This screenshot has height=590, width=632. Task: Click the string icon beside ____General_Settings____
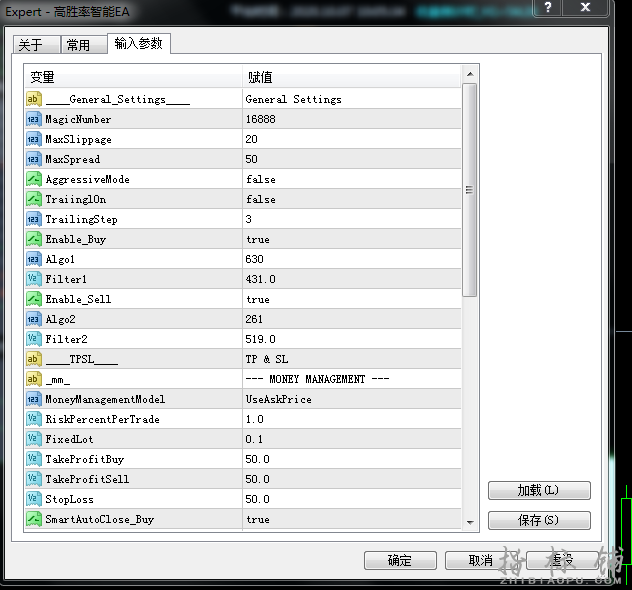coord(34,99)
